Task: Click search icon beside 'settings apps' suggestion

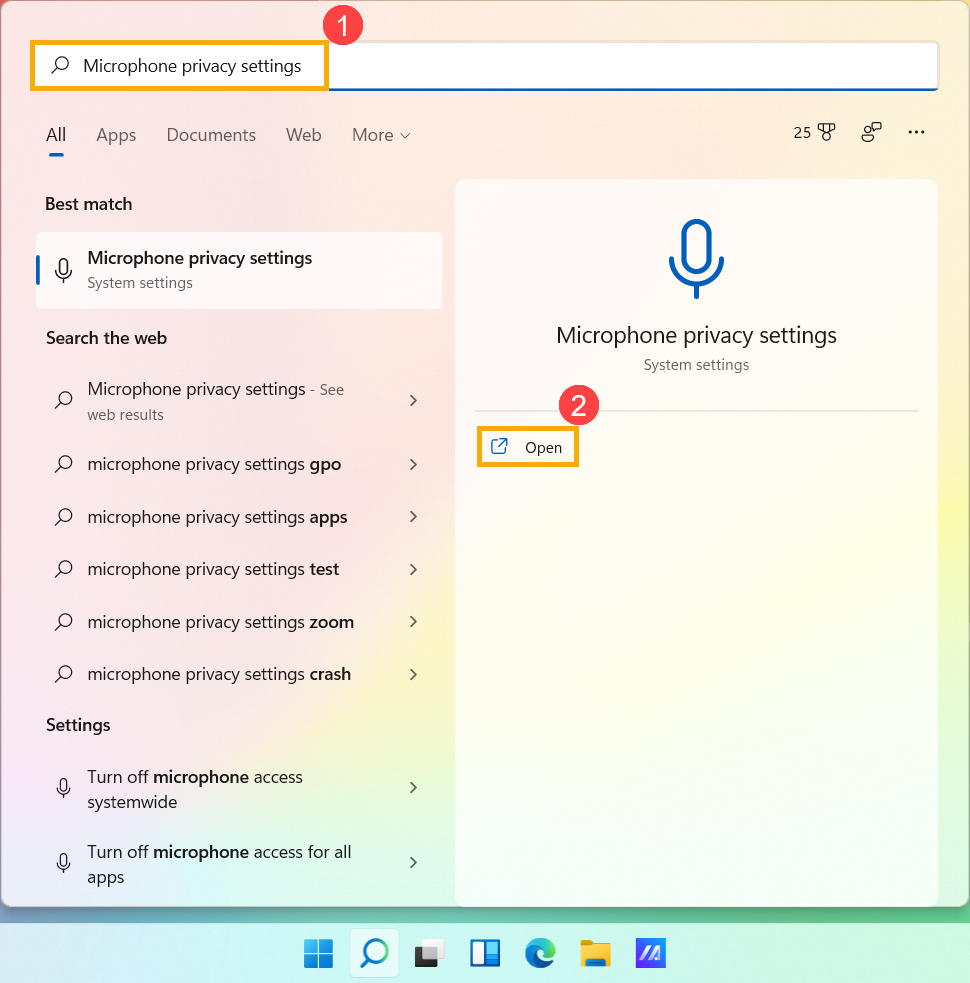Action: tap(63, 517)
